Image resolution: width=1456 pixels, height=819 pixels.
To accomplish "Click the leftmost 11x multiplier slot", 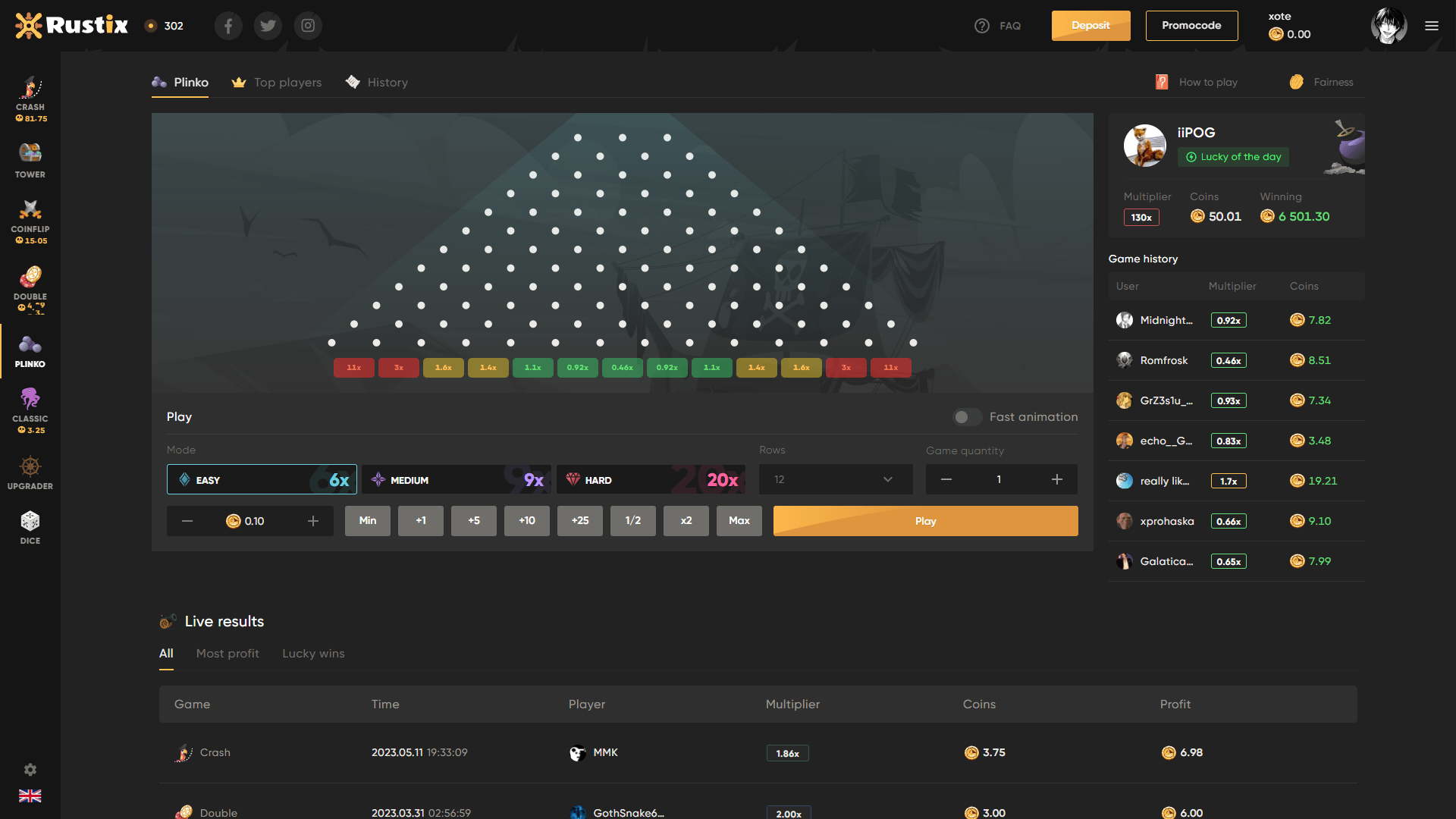I will (x=354, y=368).
